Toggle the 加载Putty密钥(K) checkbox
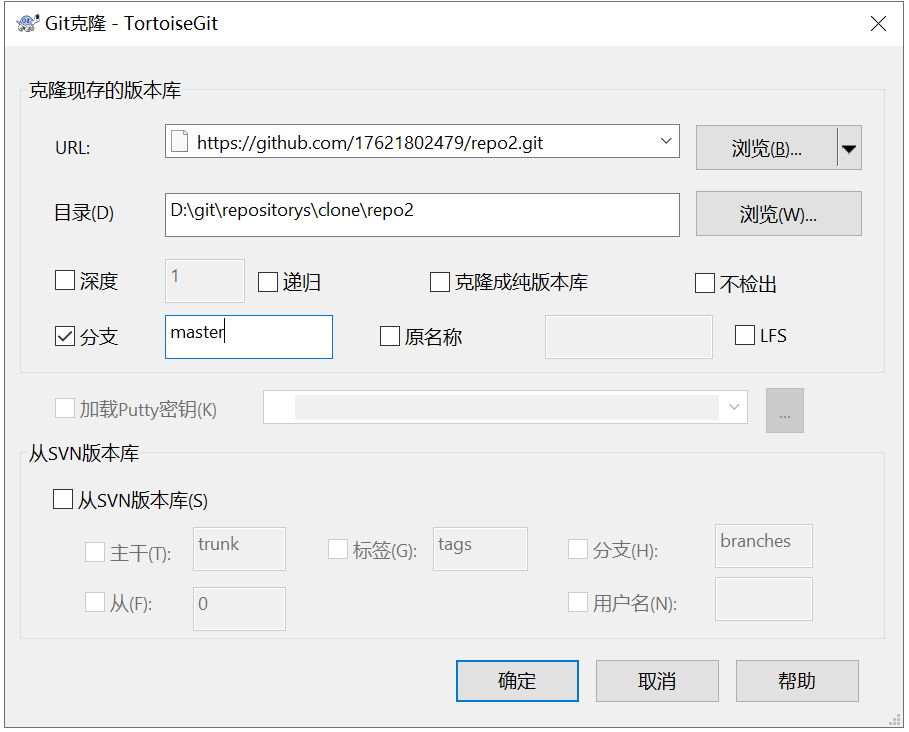The image size is (909, 732). (65, 408)
